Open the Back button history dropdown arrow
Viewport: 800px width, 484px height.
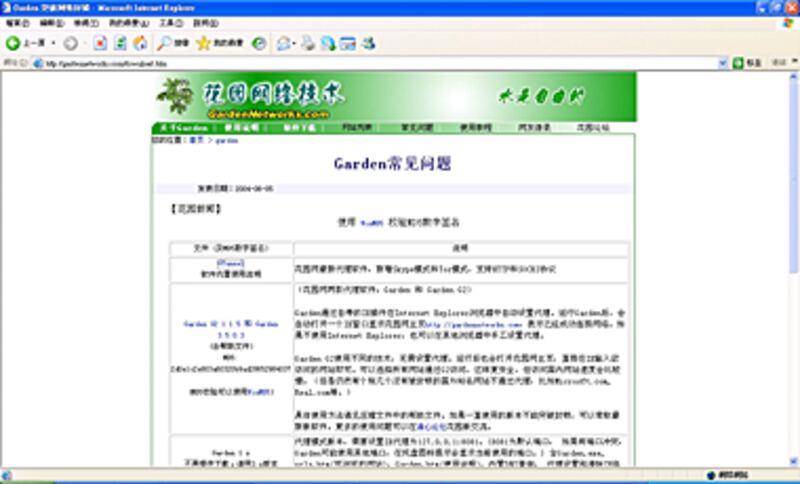click(x=53, y=44)
